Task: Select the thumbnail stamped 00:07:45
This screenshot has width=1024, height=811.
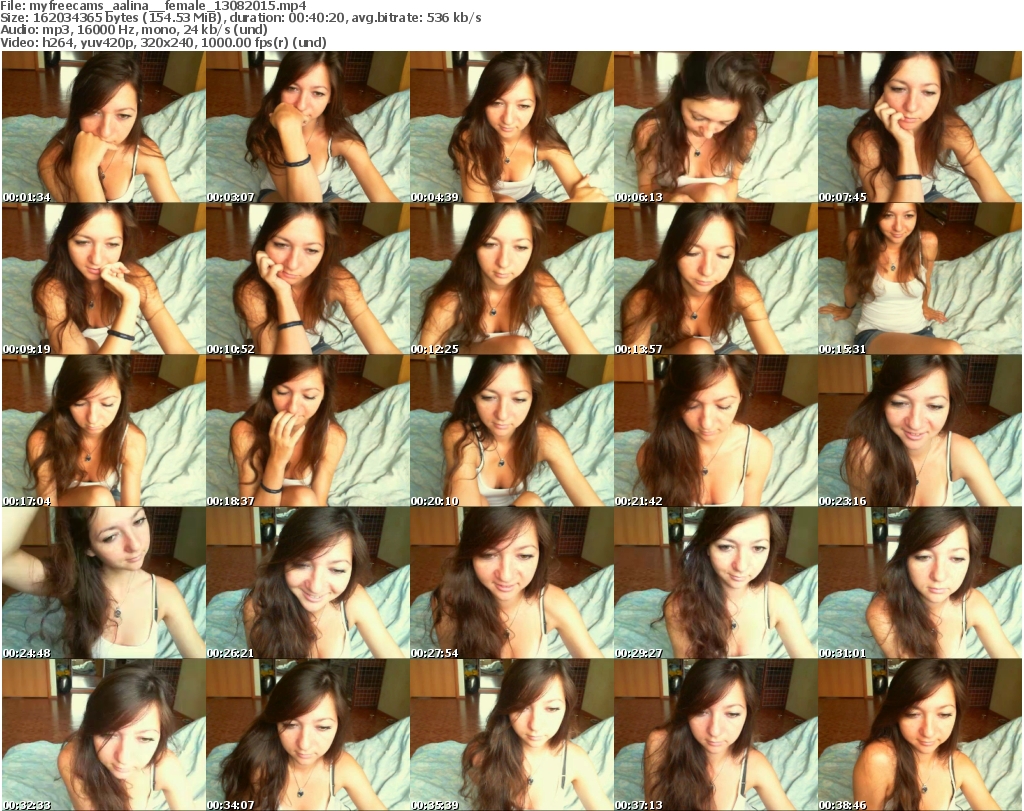Action: [920, 127]
